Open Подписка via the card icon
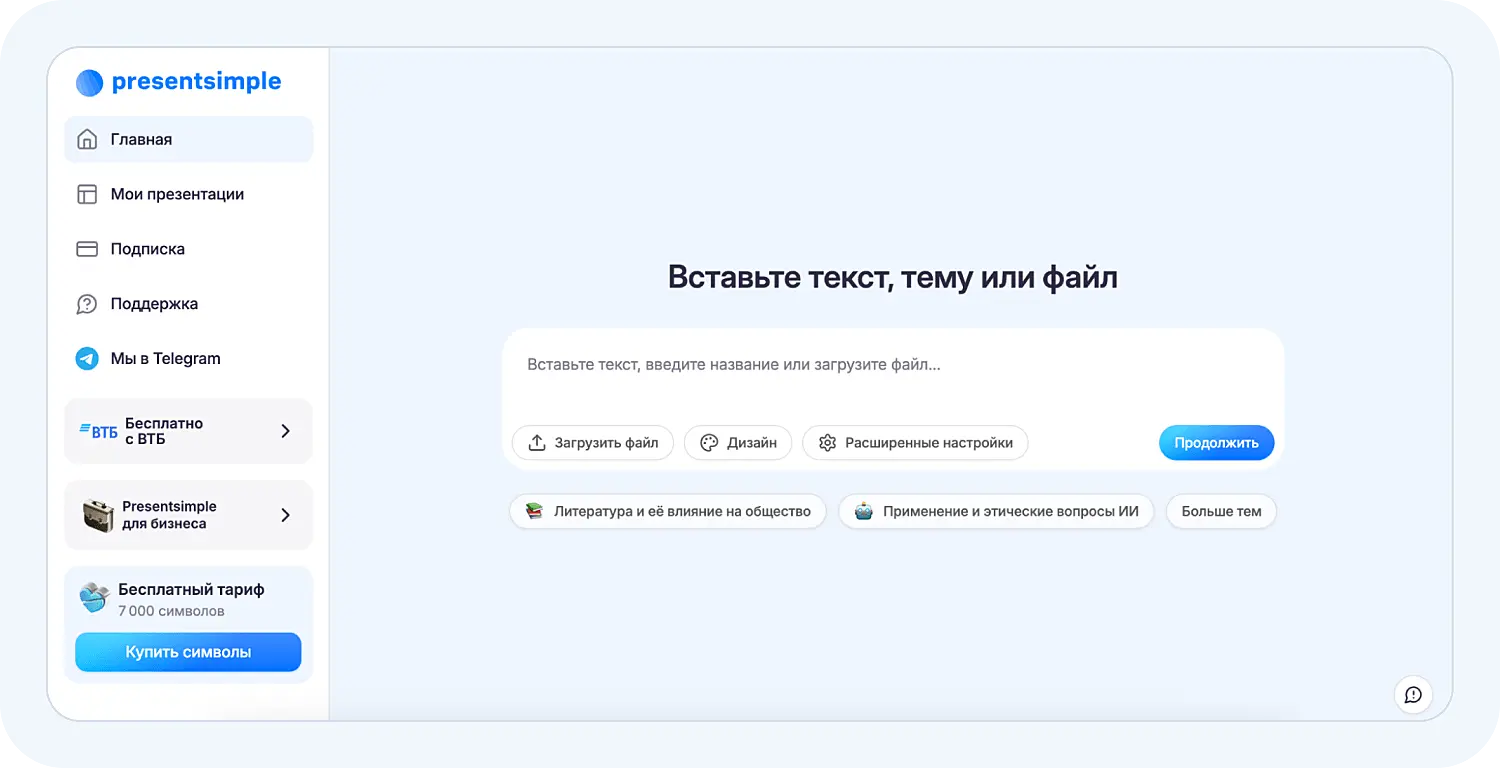Image resolution: width=1500 pixels, height=768 pixels. 88,248
